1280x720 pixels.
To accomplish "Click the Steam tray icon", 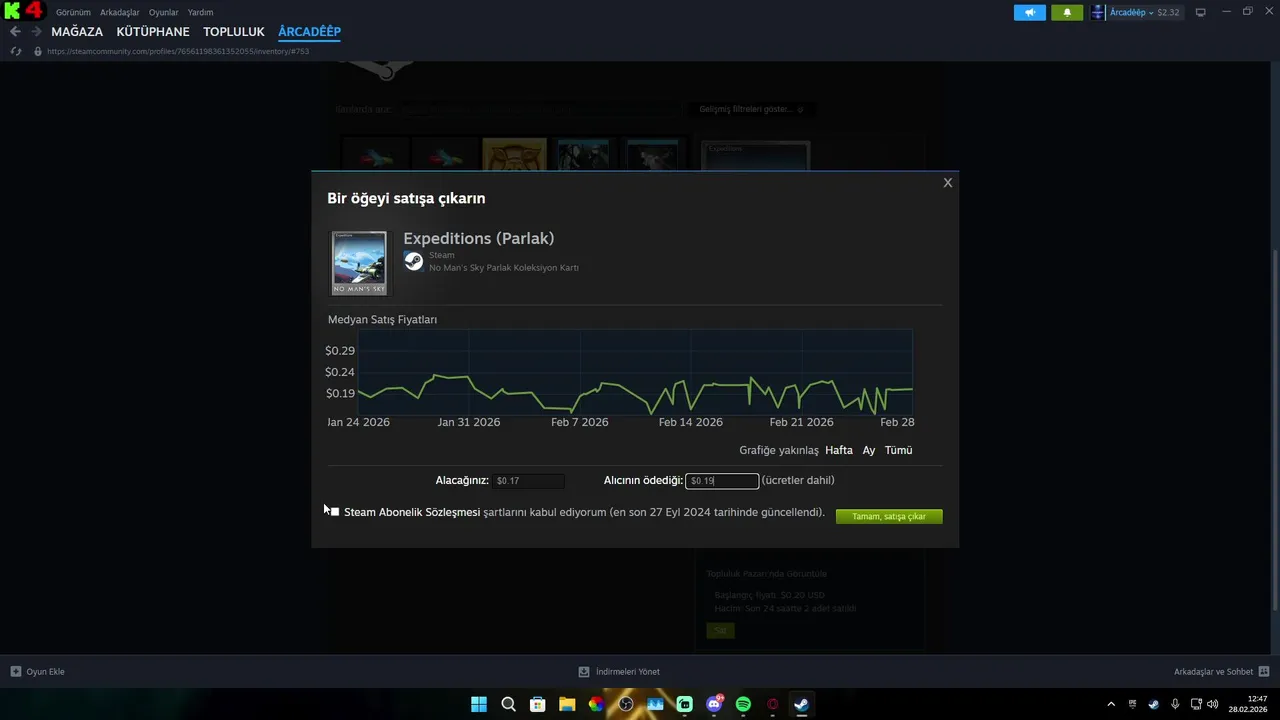I will tap(1154, 704).
